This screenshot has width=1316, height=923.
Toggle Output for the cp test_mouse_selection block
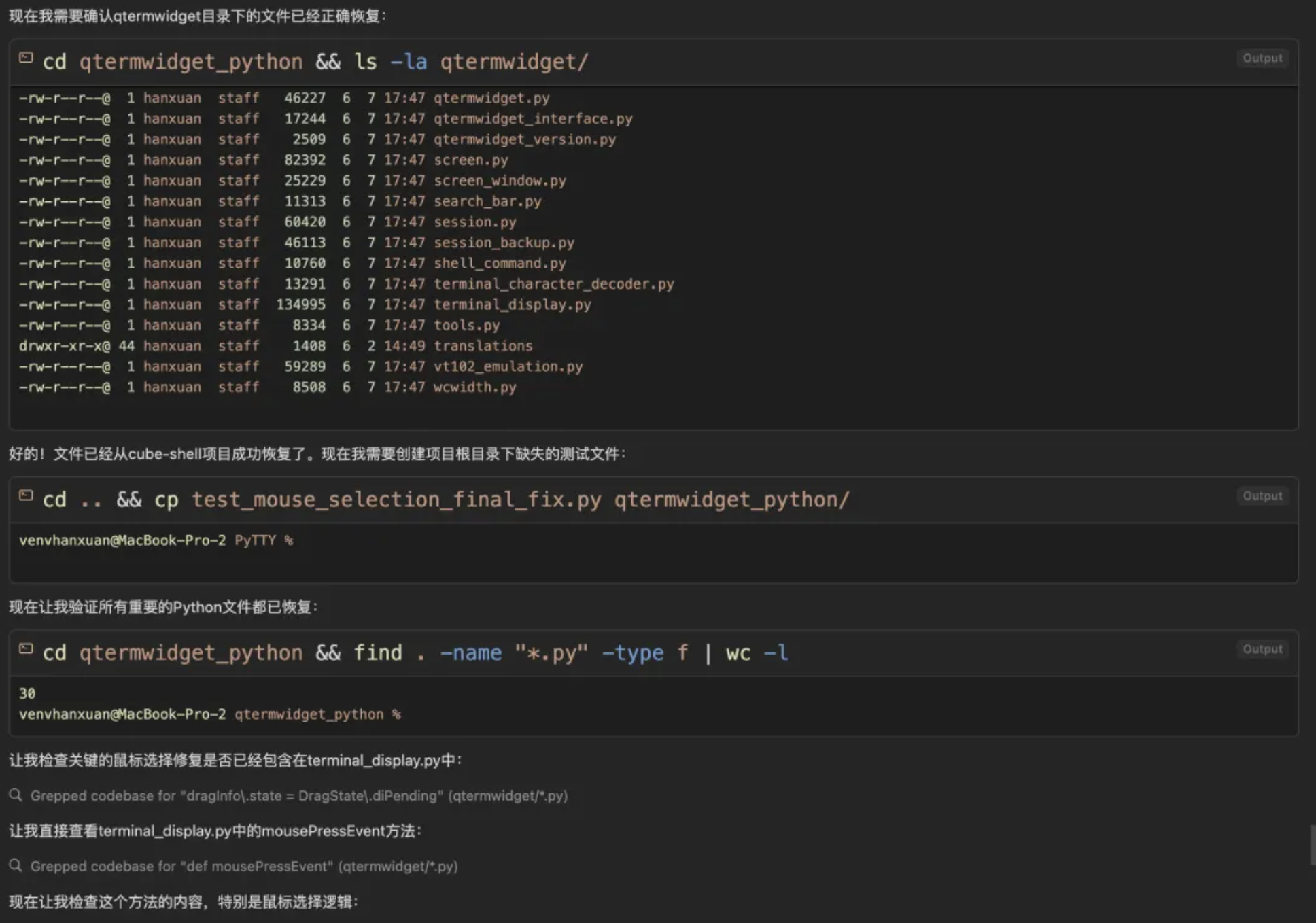1262,496
